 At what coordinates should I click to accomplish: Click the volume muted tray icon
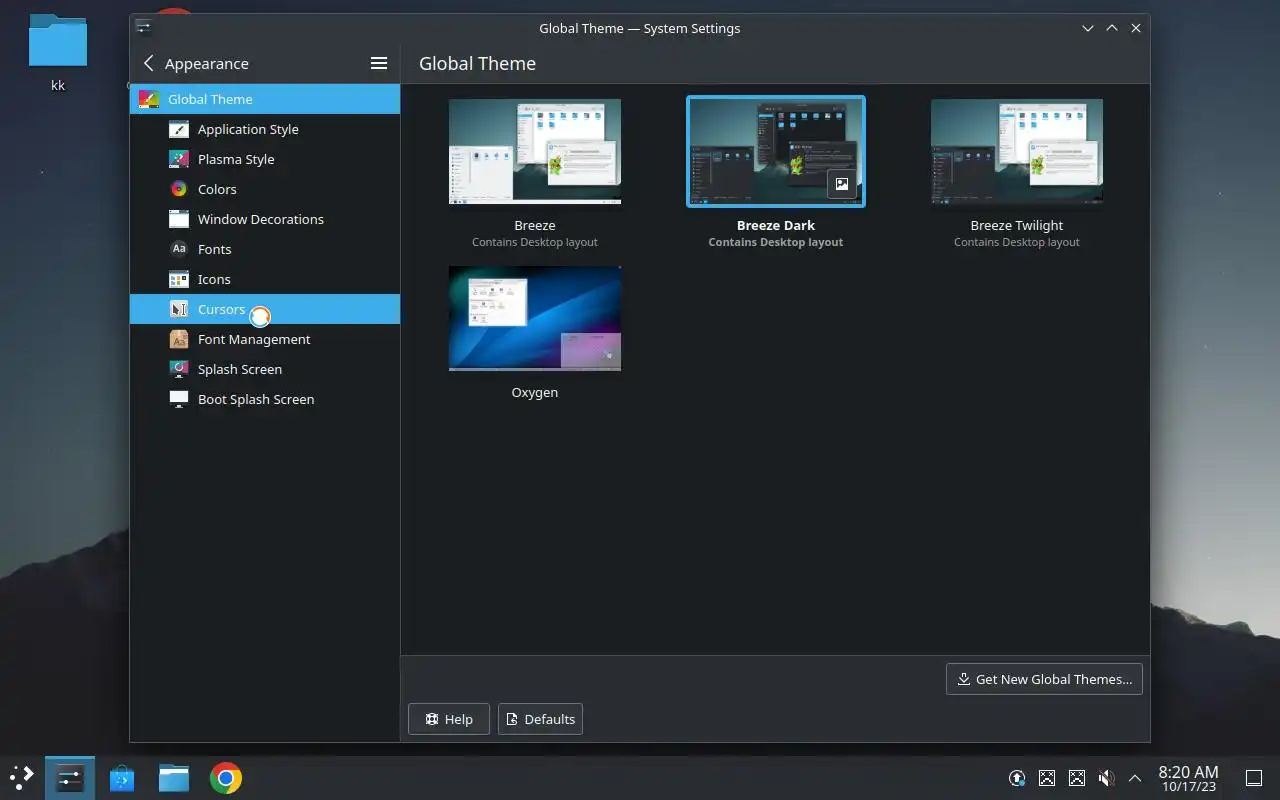1106,778
